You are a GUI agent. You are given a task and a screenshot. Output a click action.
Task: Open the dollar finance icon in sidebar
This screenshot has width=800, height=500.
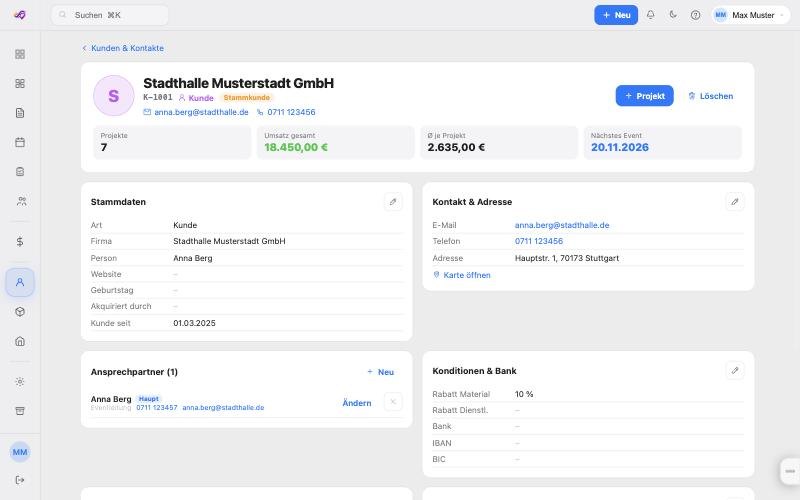(x=20, y=241)
